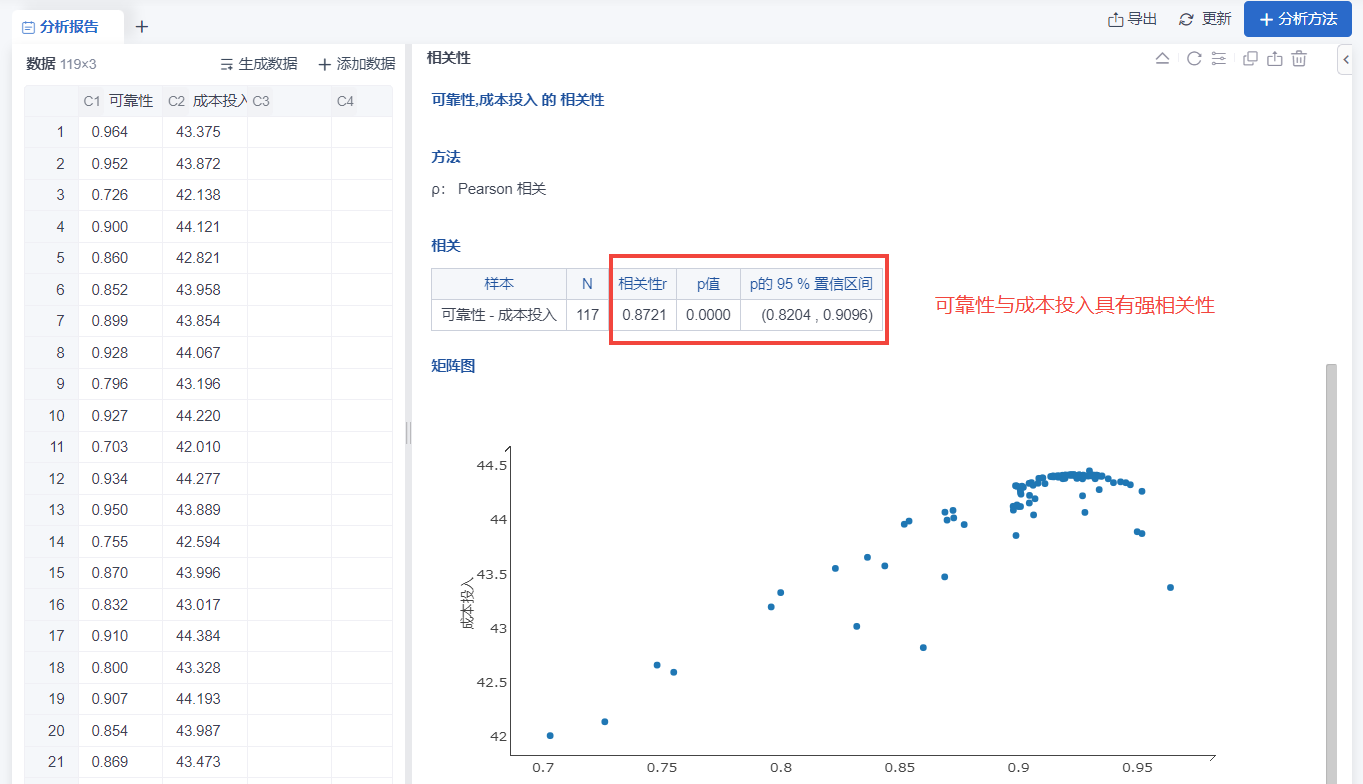Click 添加数据 to add data
This screenshot has height=784, width=1363.
[x=356, y=64]
